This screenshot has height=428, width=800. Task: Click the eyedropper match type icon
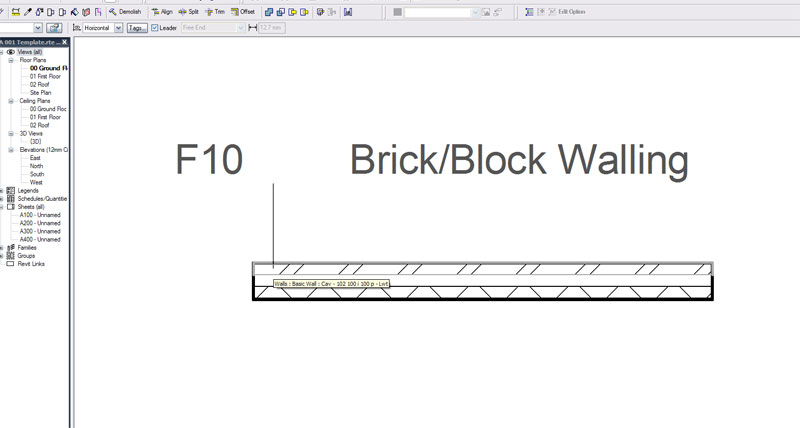[28, 12]
